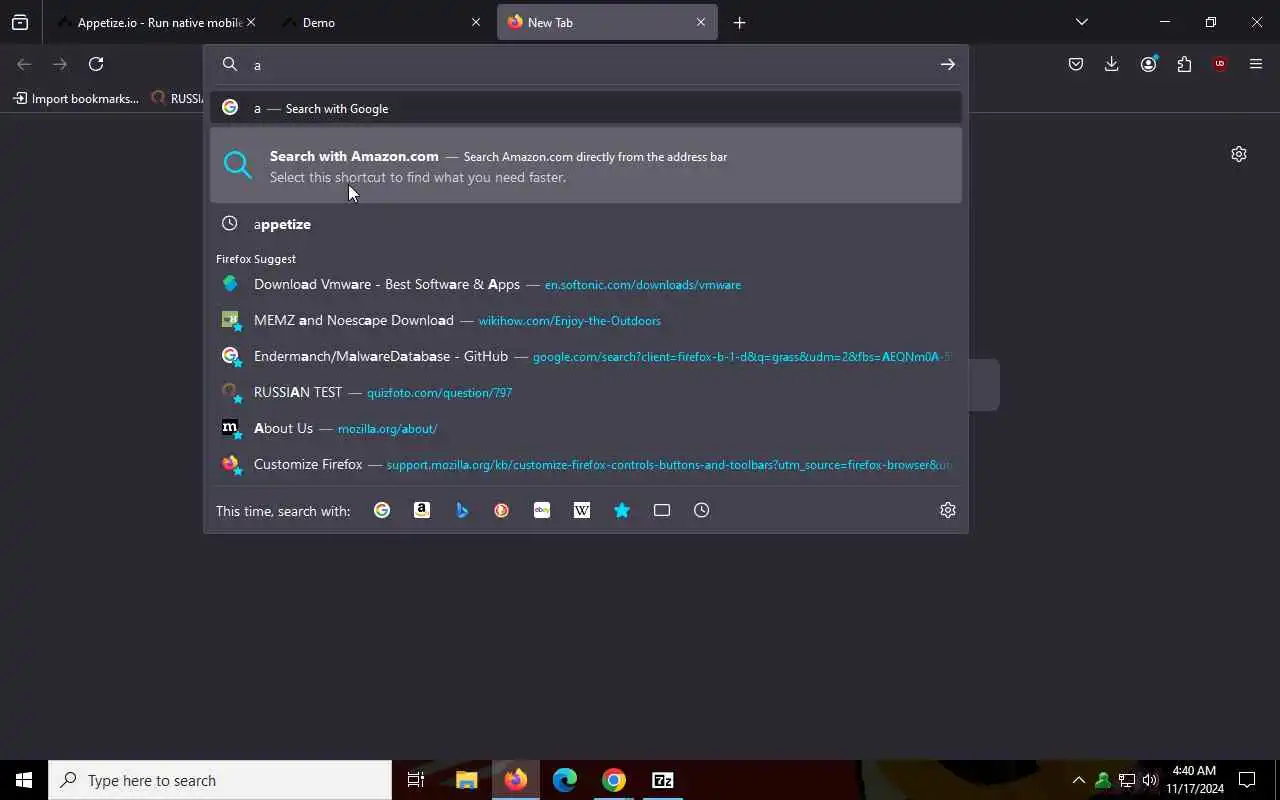
Task: Open the Firefox account menu
Action: point(1148,64)
